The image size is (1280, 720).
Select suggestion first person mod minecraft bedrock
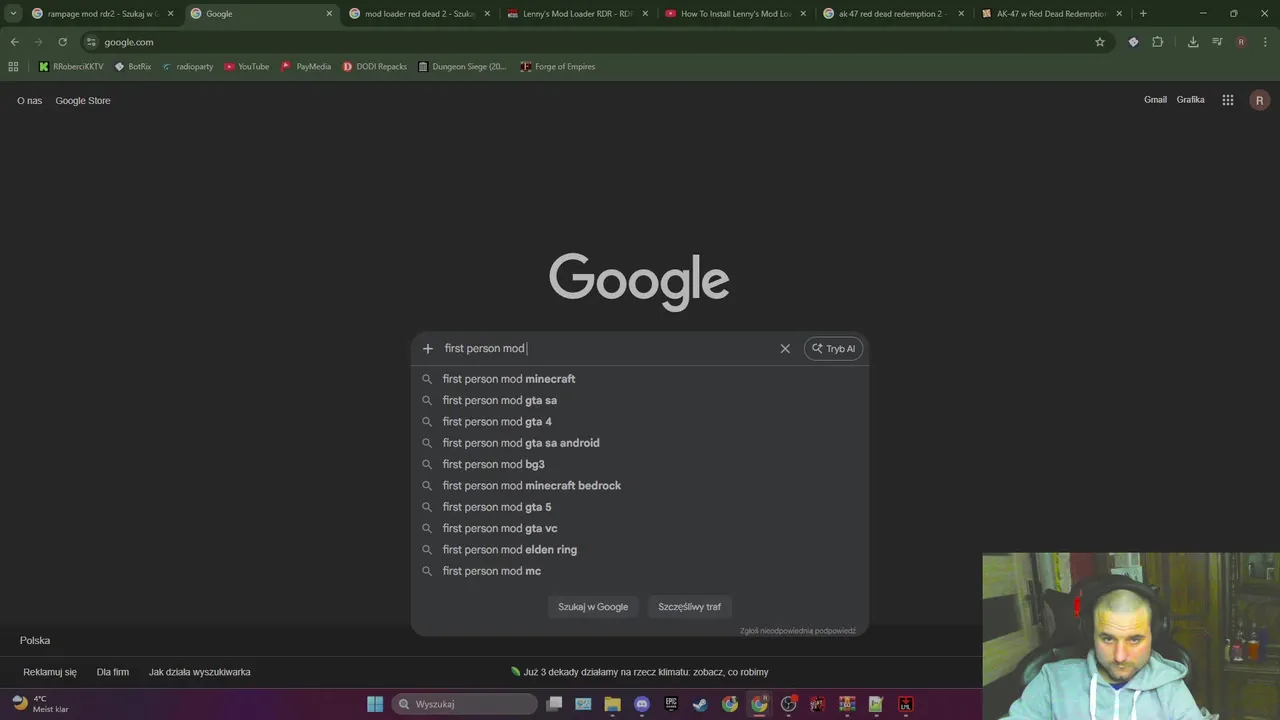[x=640, y=486]
